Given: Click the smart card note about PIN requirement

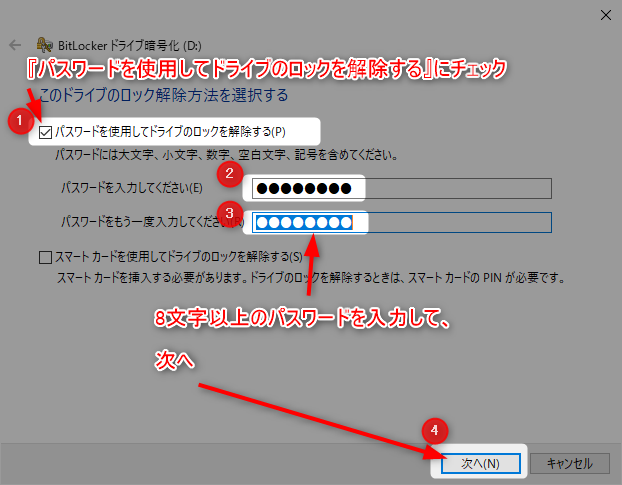Looking at the screenshot, I should click(x=311, y=277).
